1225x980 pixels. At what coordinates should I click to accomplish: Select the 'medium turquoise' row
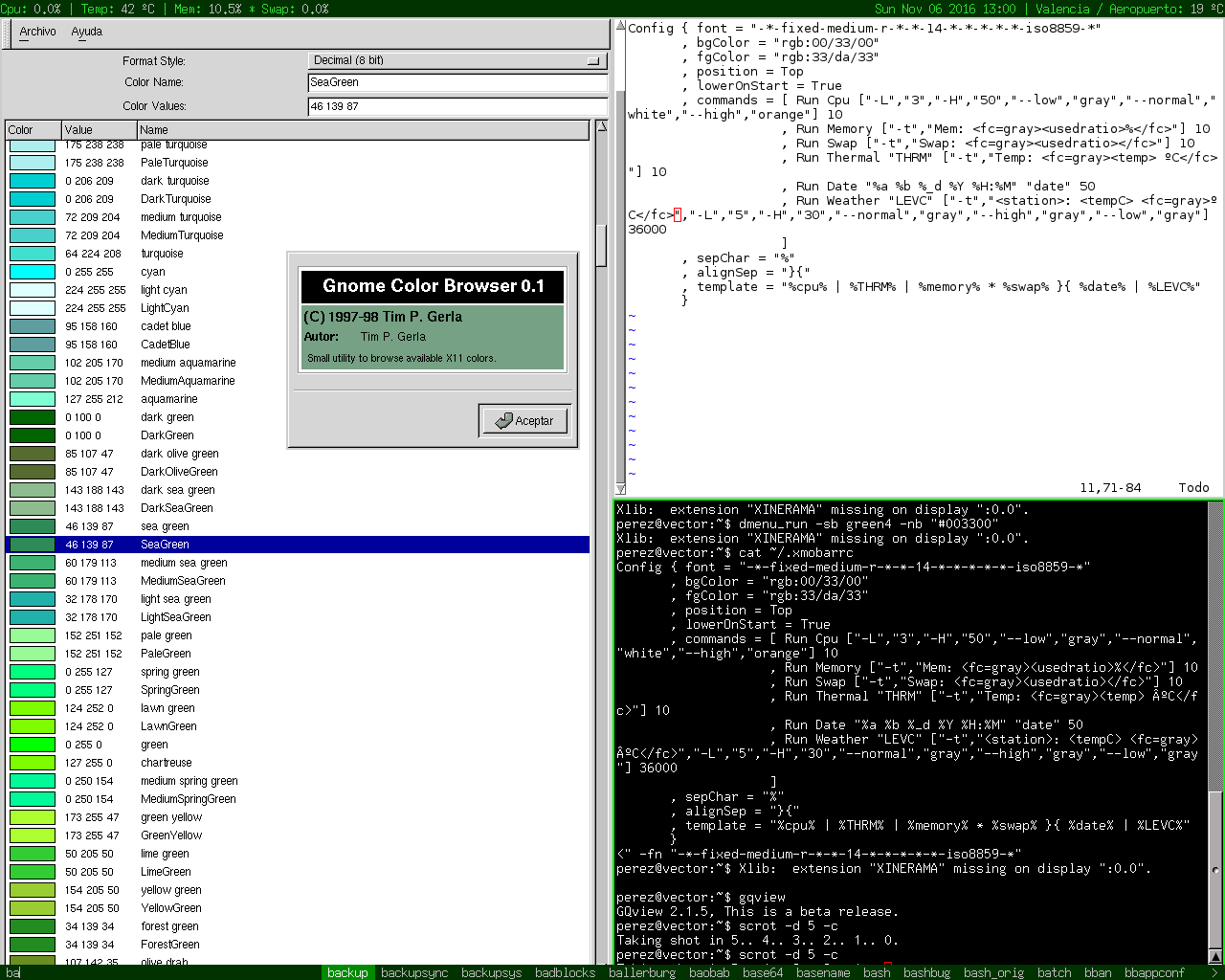pos(298,217)
